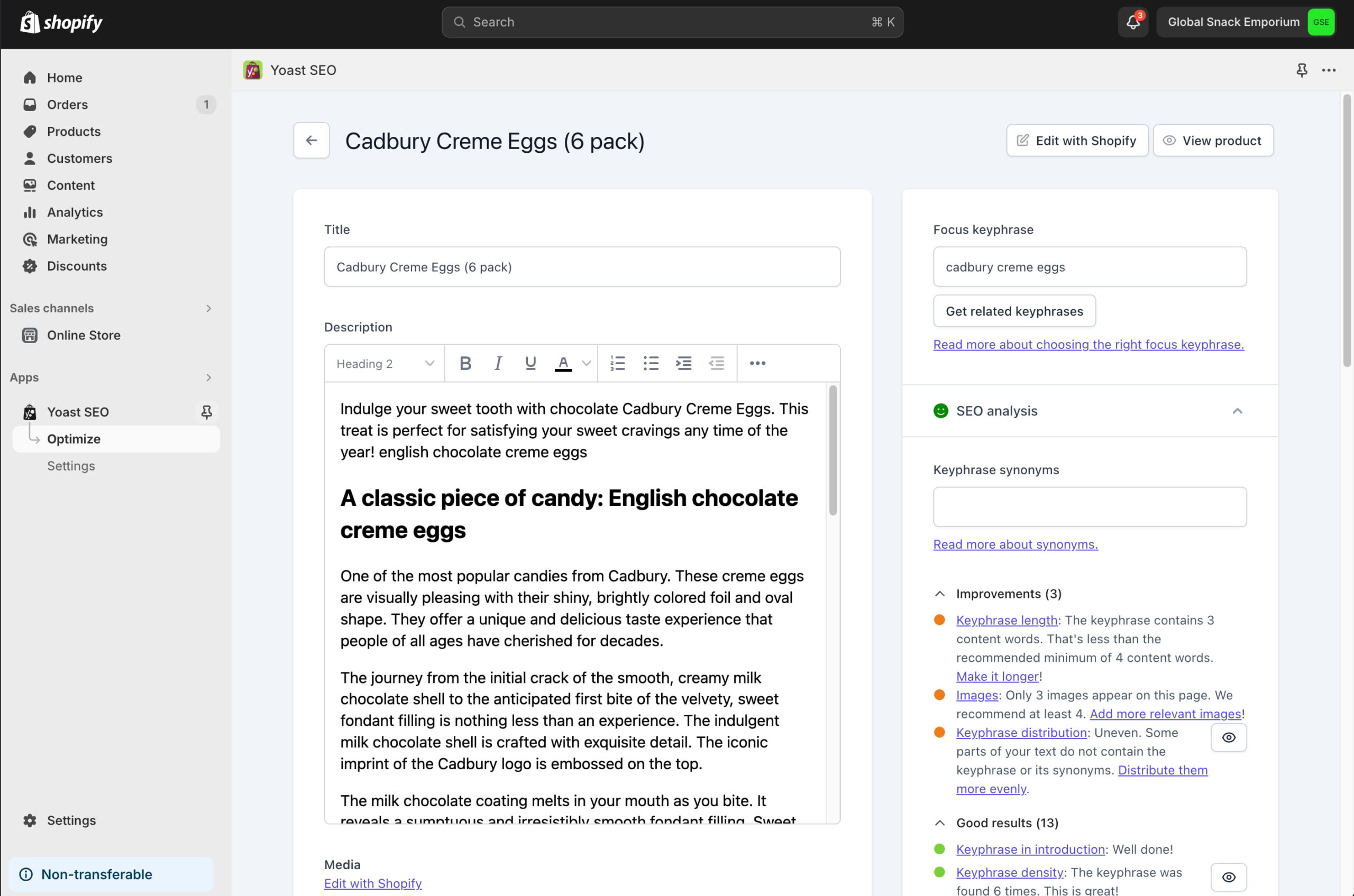Open store Settings with gear icon
Screen dimensions: 1354x896
pos(71,820)
